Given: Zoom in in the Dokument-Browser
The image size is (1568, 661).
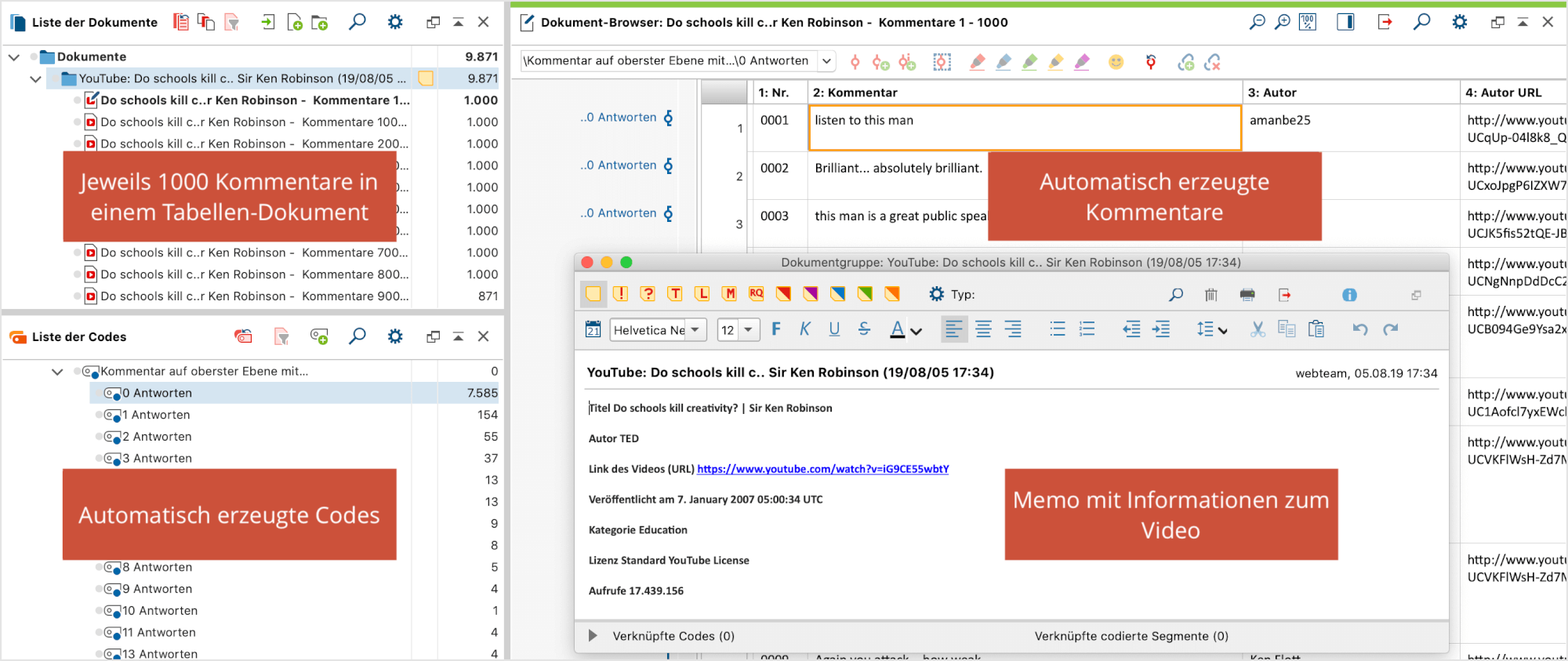Looking at the screenshot, I should [1282, 22].
